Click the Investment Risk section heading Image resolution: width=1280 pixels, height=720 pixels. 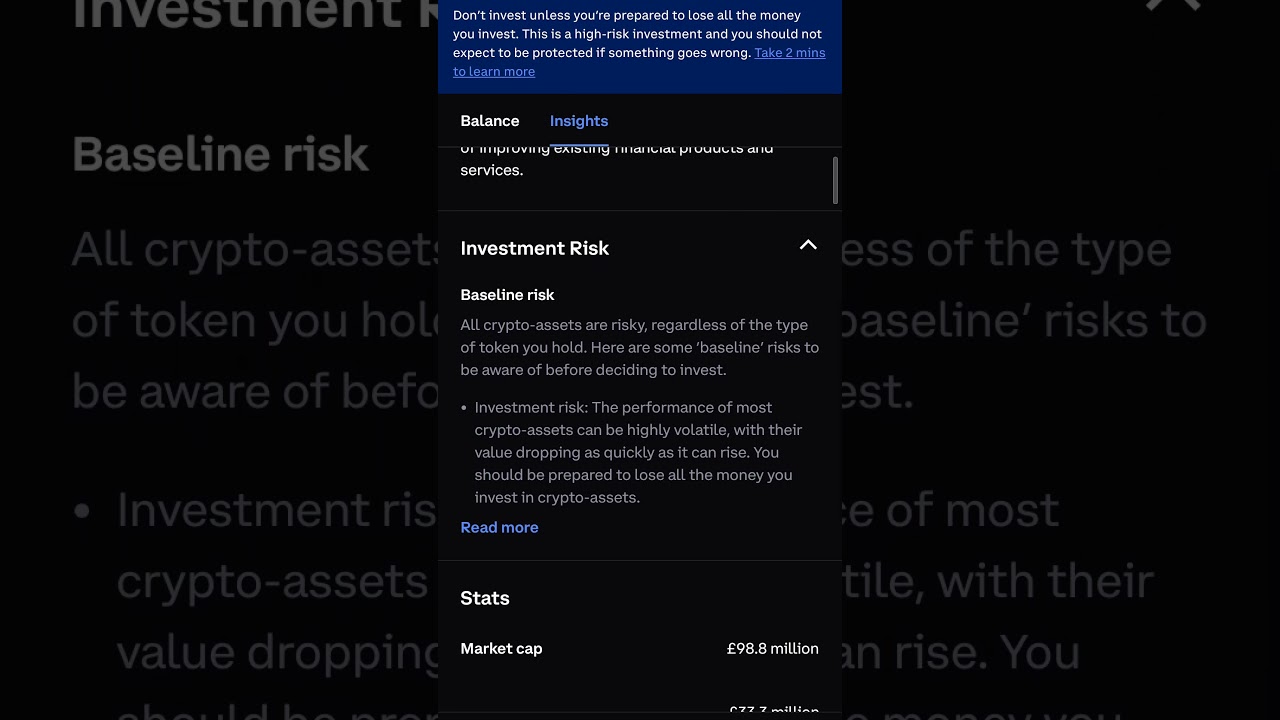[x=534, y=248]
